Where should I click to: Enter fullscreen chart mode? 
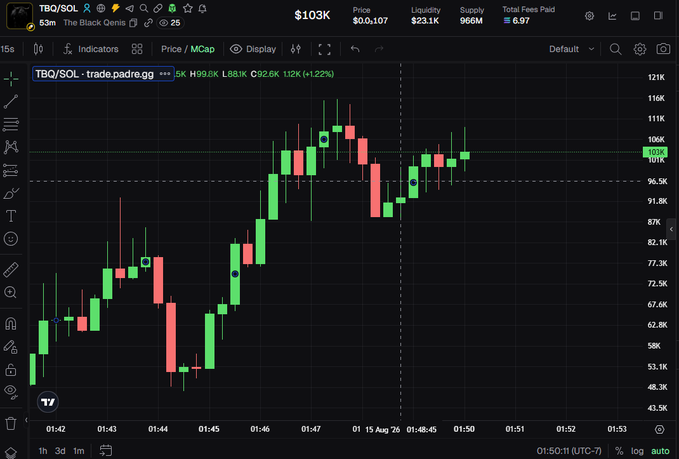click(324, 49)
